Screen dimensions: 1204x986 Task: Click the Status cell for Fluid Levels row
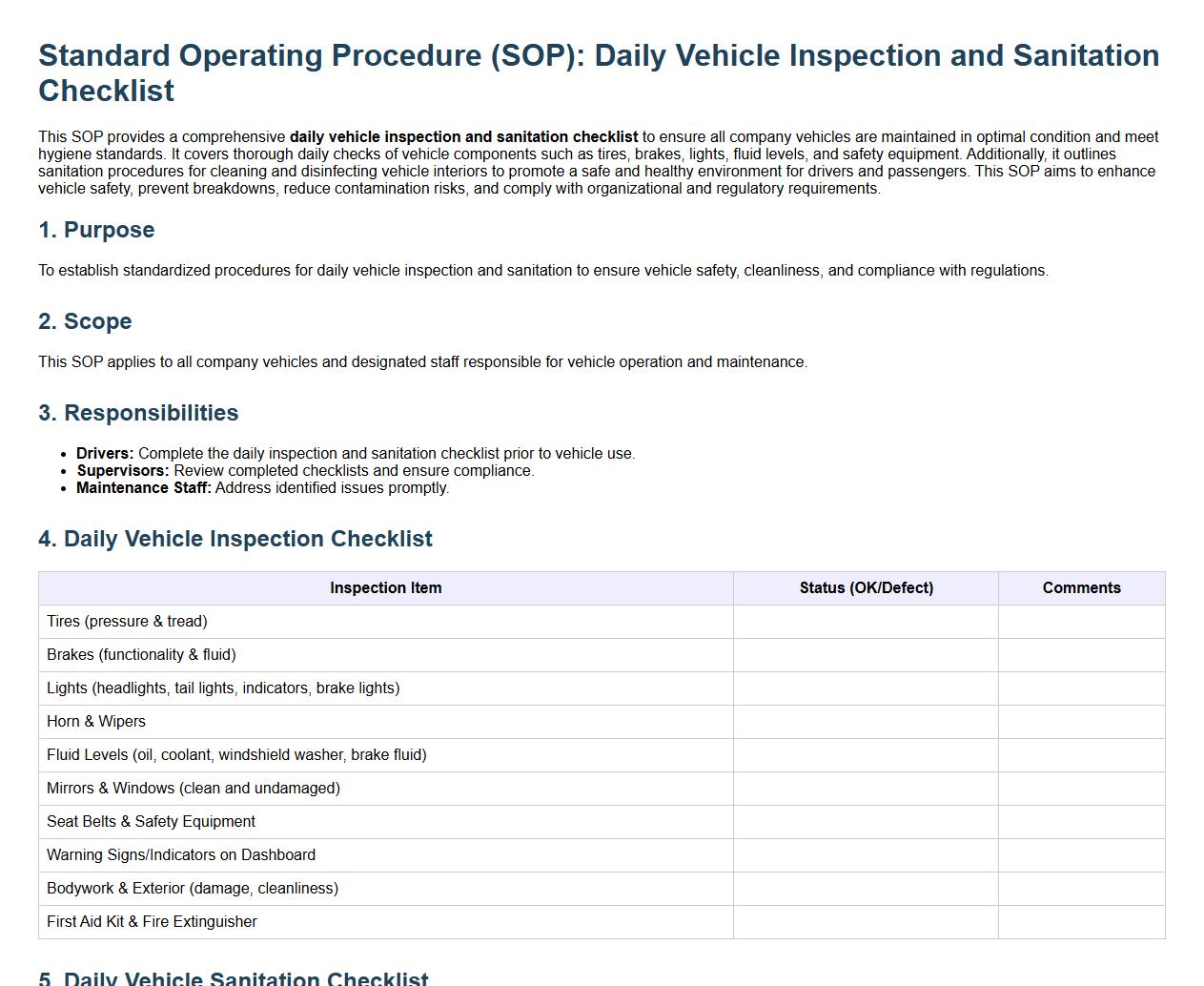coord(866,755)
